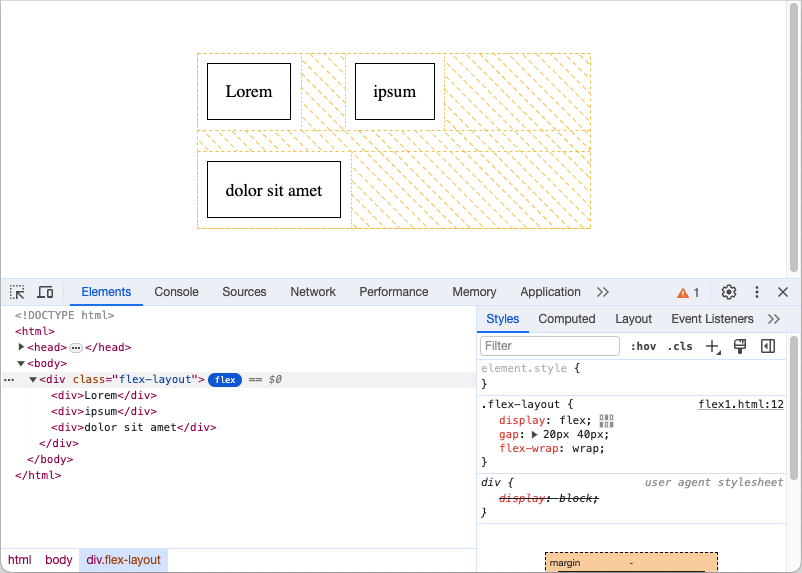Activate the inspect element picker icon

[17, 292]
